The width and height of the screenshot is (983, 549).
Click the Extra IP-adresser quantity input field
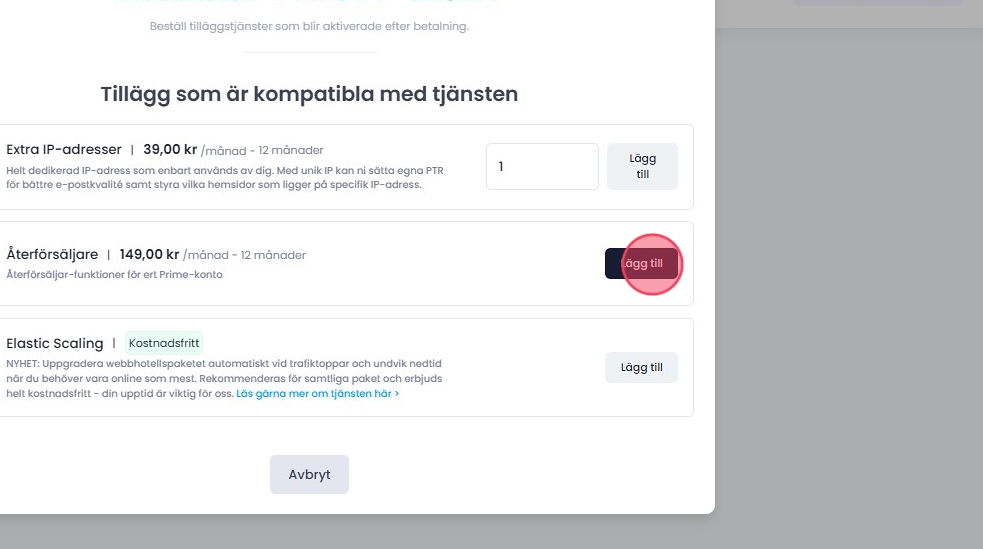[541, 166]
